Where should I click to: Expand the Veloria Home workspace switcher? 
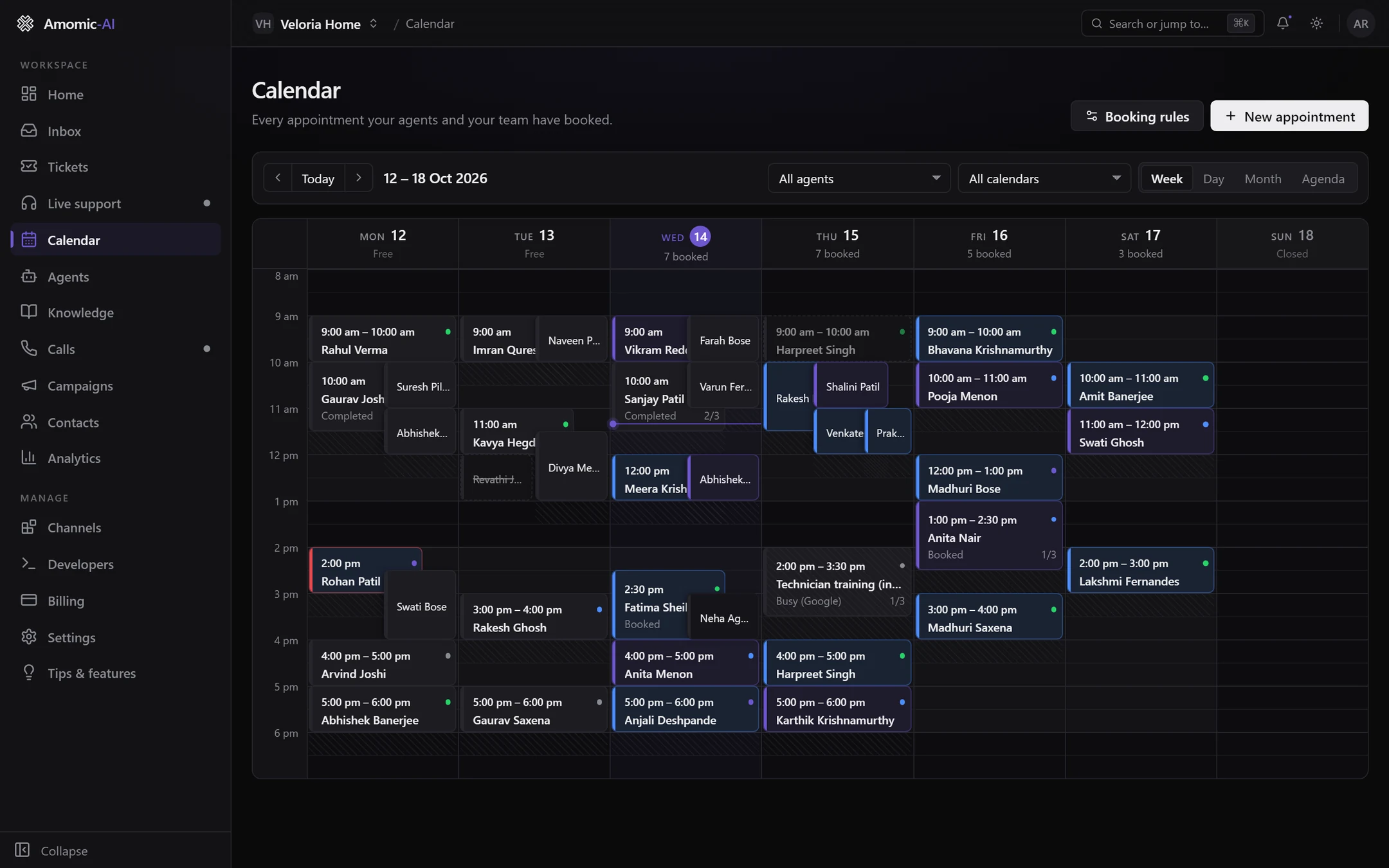pyautogui.click(x=316, y=24)
